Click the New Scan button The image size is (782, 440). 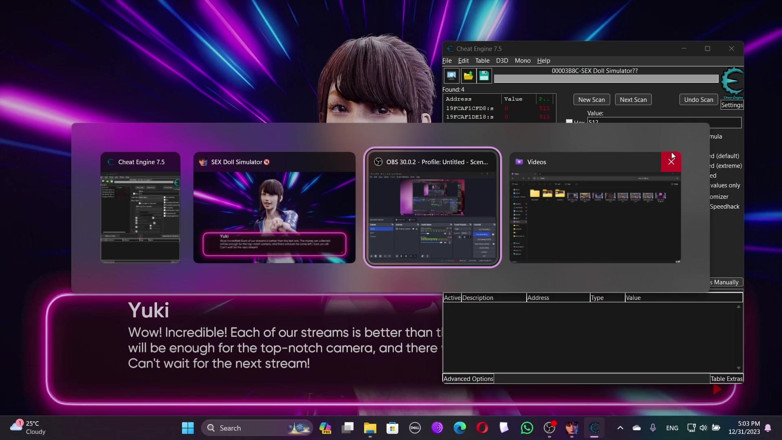(x=591, y=99)
